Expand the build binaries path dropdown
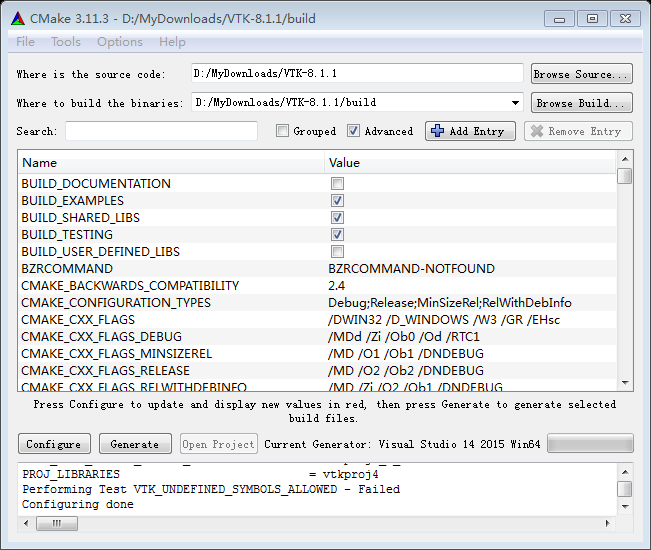The width and height of the screenshot is (651, 550). tap(515, 103)
